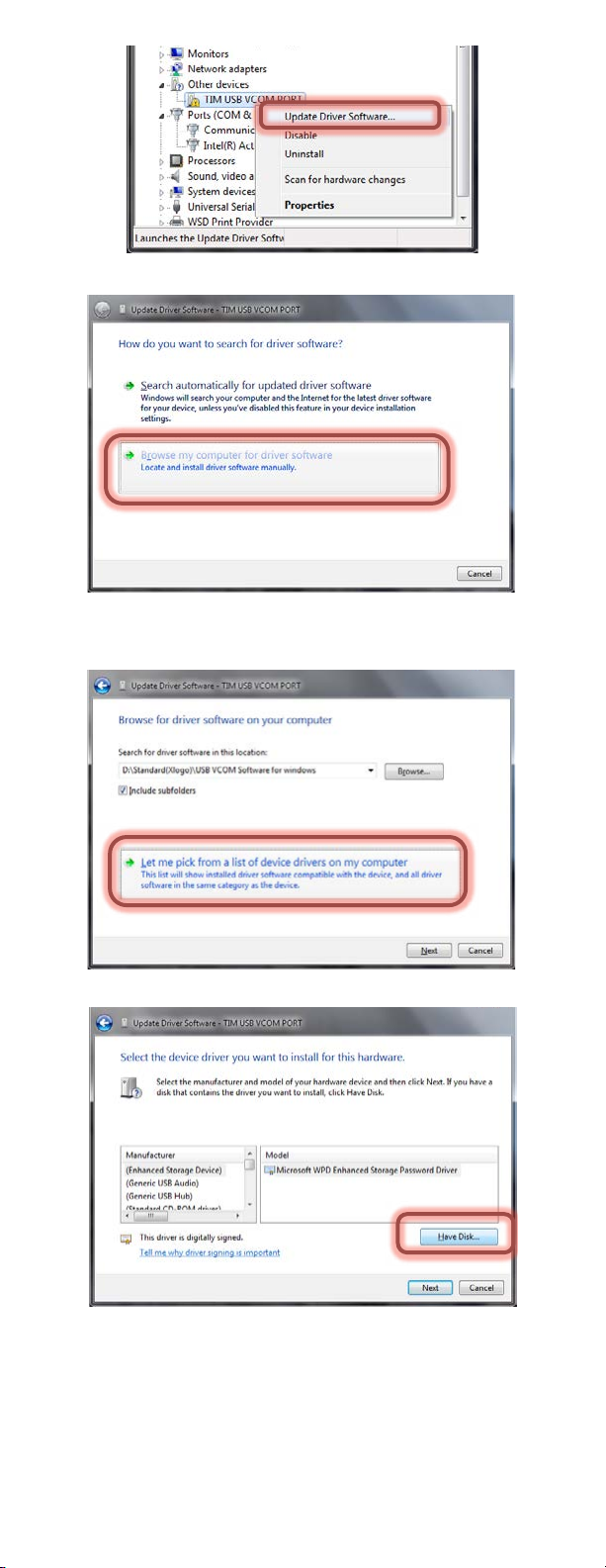606x1568 pixels.
Task: Select Update Driver Software in context menu
Action: [x=339, y=117]
